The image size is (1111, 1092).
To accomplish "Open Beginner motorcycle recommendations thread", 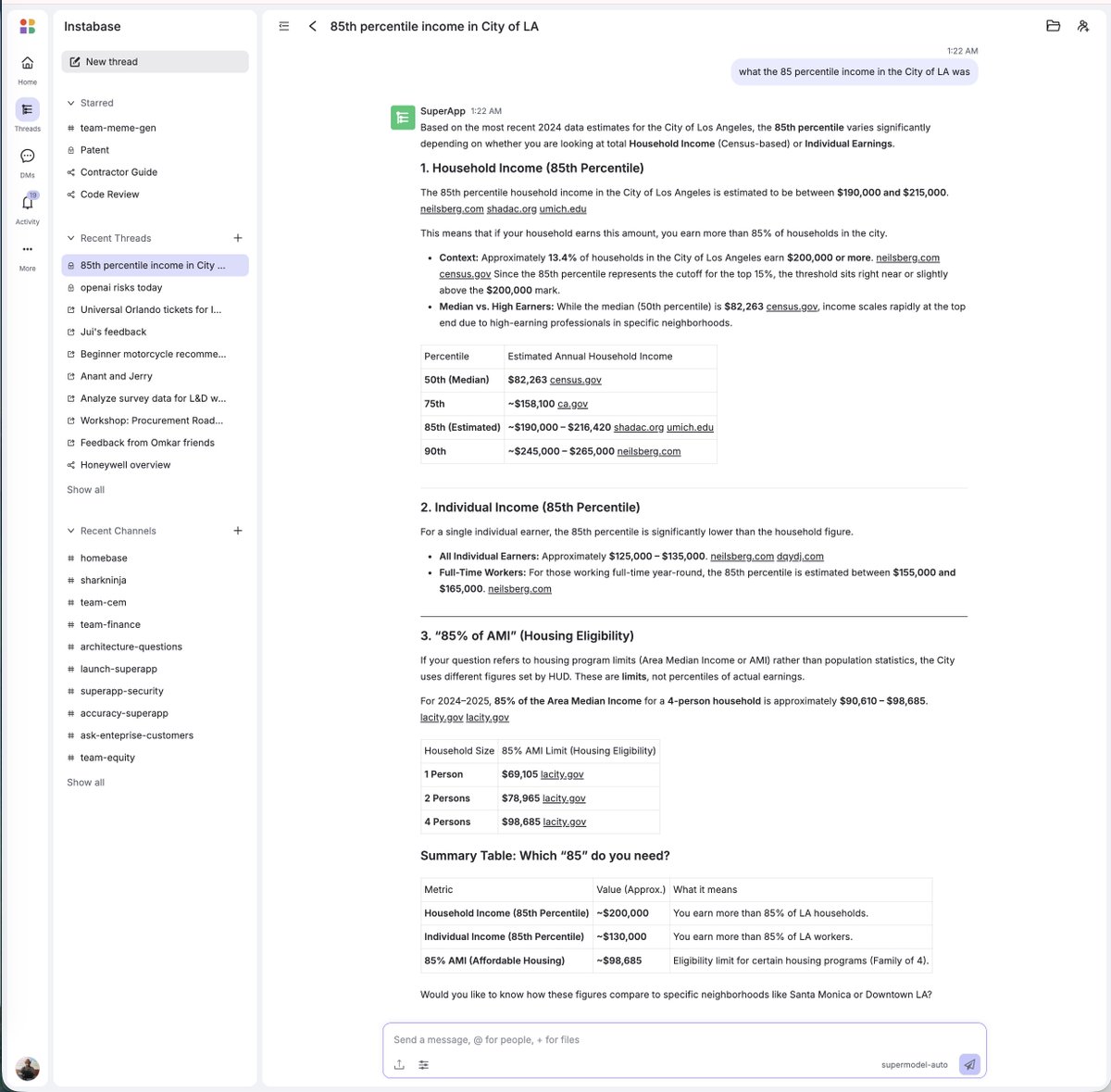I will (156, 354).
